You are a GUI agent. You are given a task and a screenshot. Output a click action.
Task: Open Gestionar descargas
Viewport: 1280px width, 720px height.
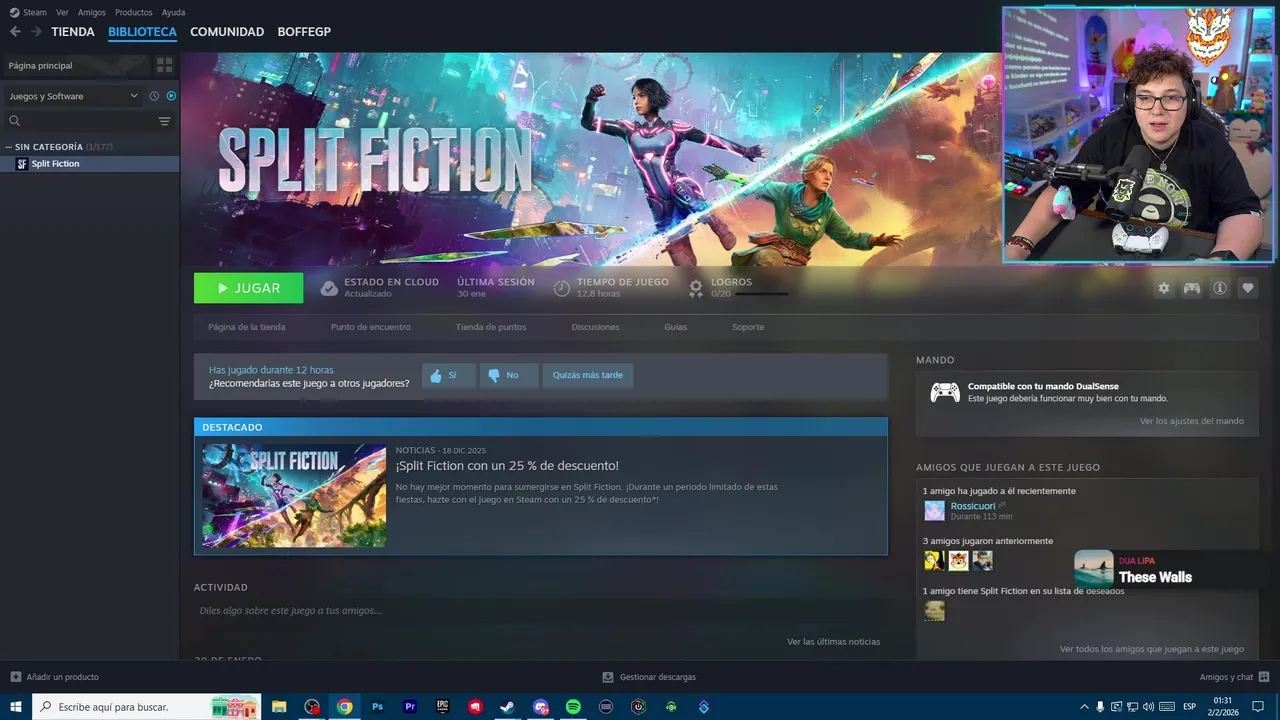pos(649,677)
